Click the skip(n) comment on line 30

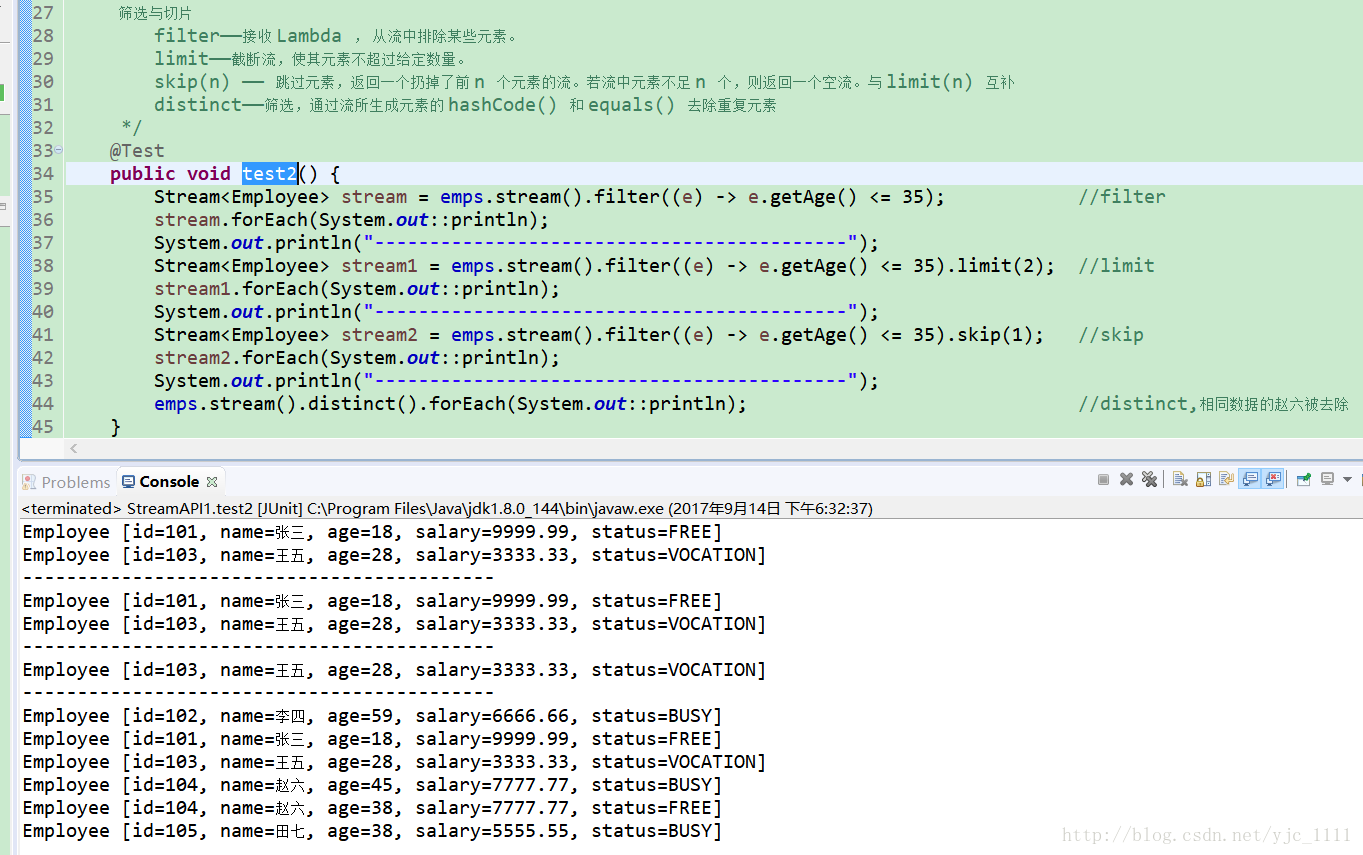click(x=584, y=82)
